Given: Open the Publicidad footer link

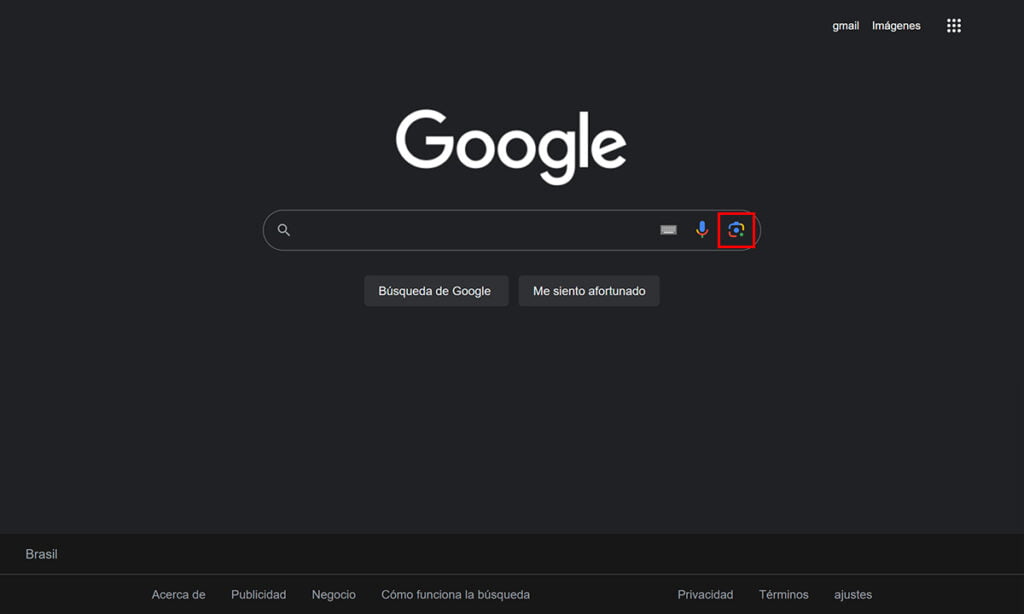Looking at the screenshot, I should point(259,594).
